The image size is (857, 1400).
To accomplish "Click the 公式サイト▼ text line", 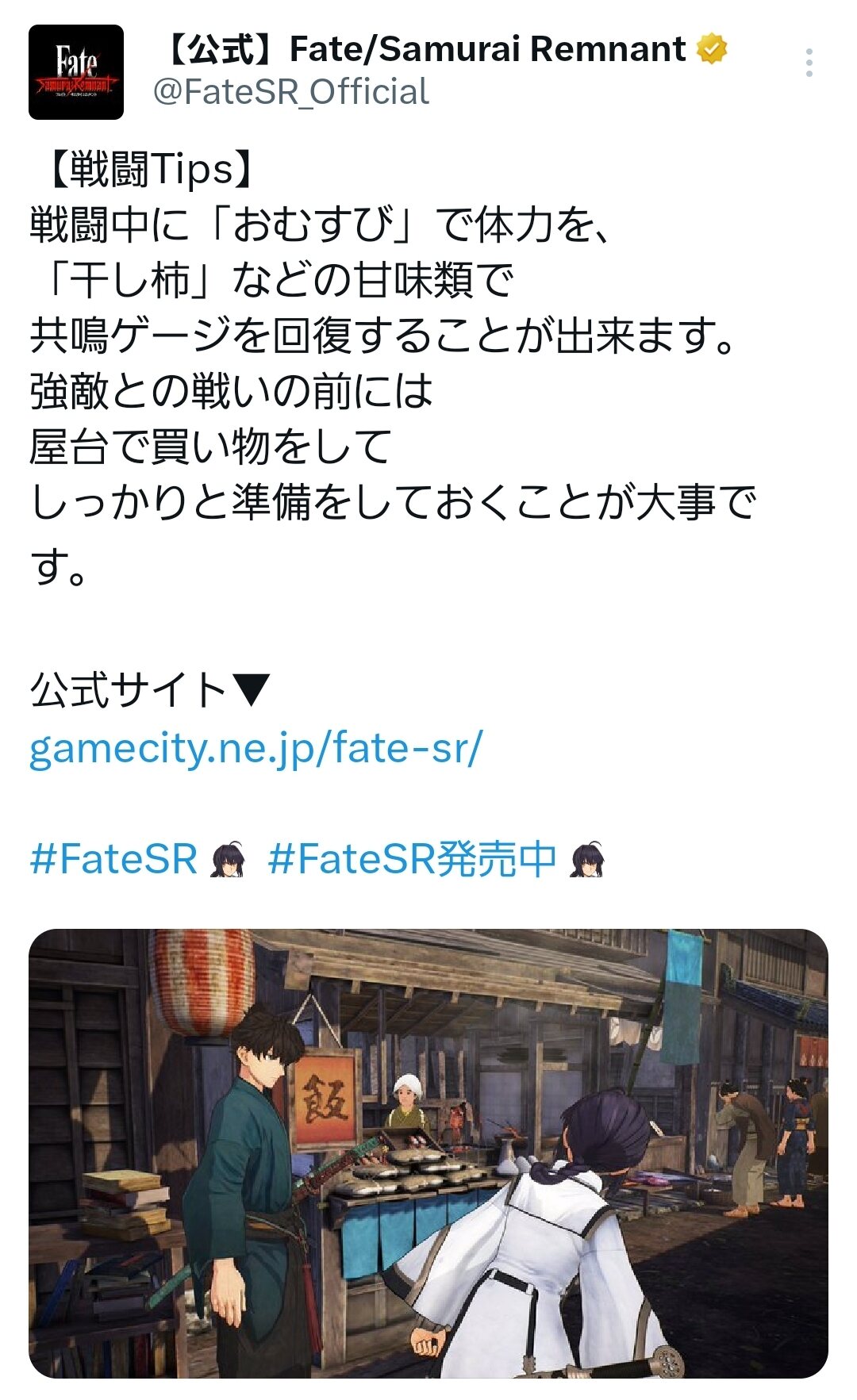I will point(150,689).
